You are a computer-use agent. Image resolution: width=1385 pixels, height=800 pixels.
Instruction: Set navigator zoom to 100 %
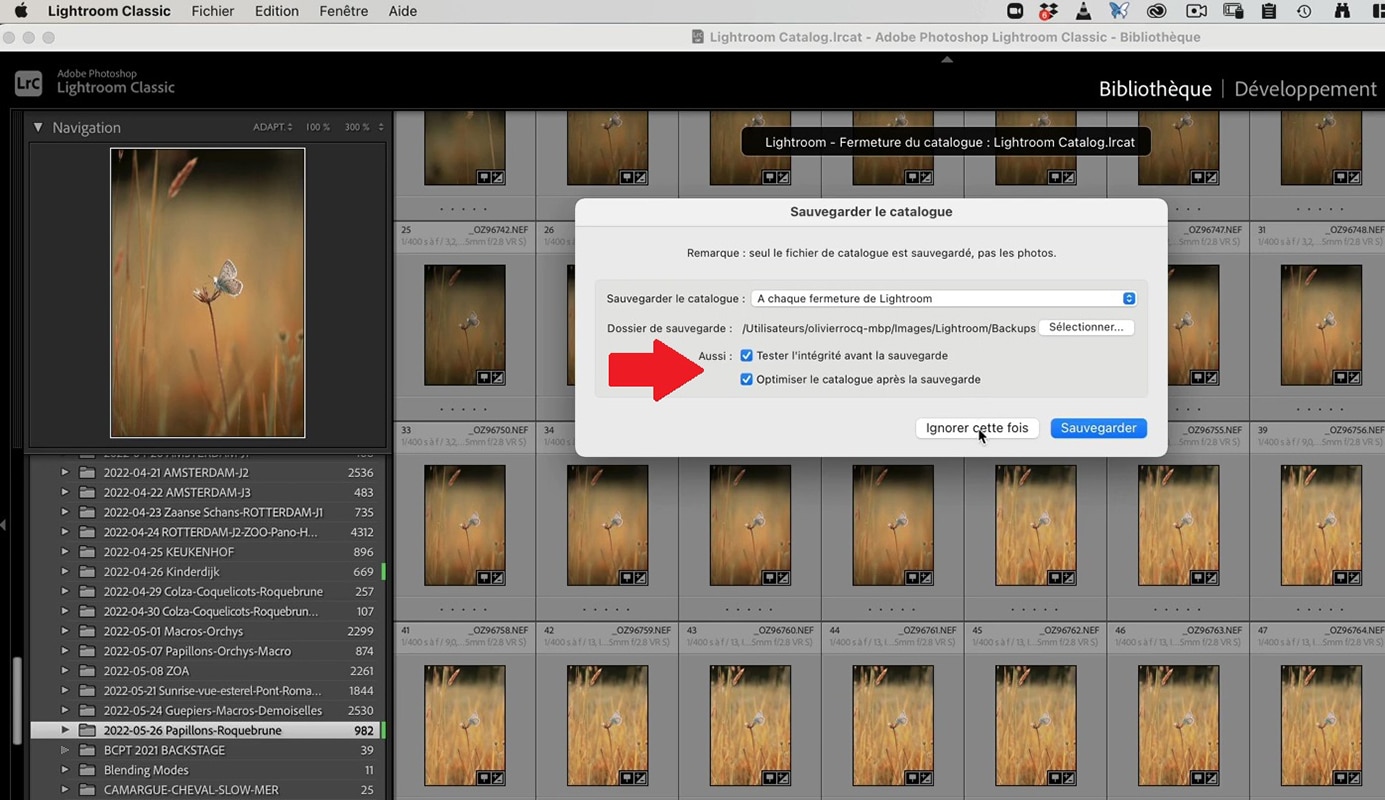click(318, 127)
